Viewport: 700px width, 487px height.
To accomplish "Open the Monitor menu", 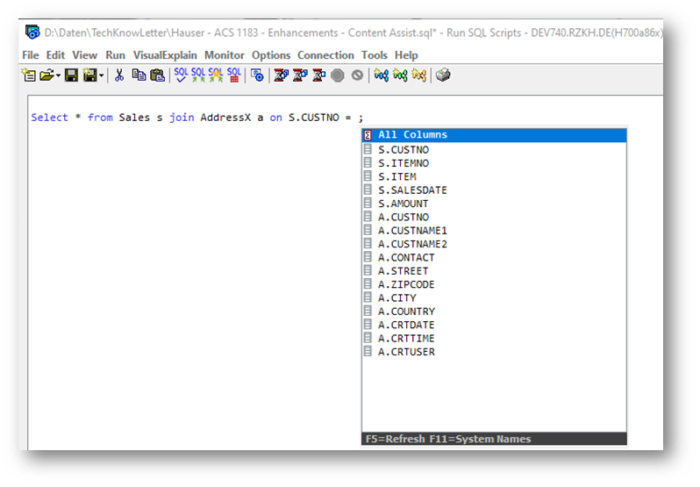I will coord(224,55).
